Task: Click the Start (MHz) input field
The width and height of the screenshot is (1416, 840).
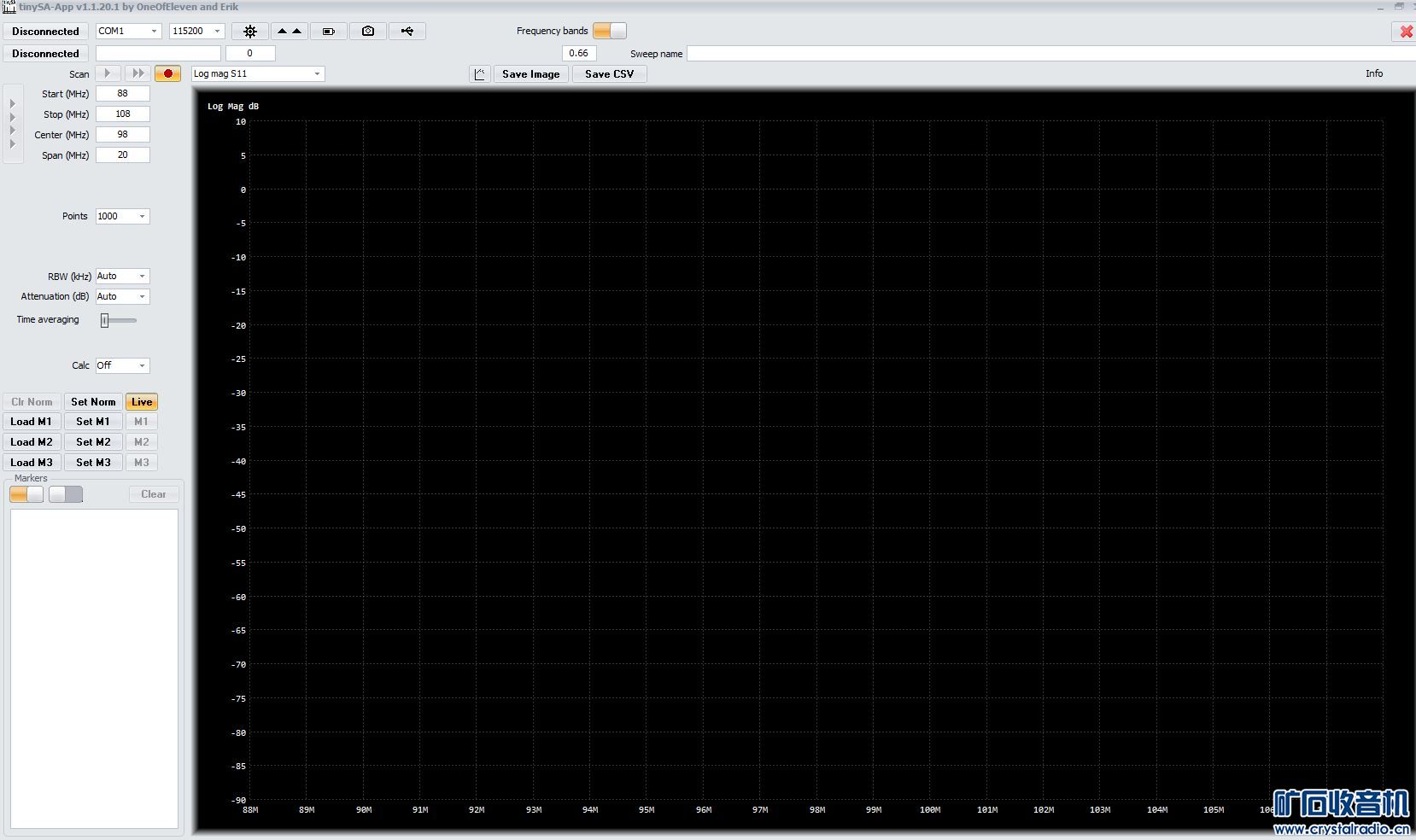Action: tap(122, 94)
